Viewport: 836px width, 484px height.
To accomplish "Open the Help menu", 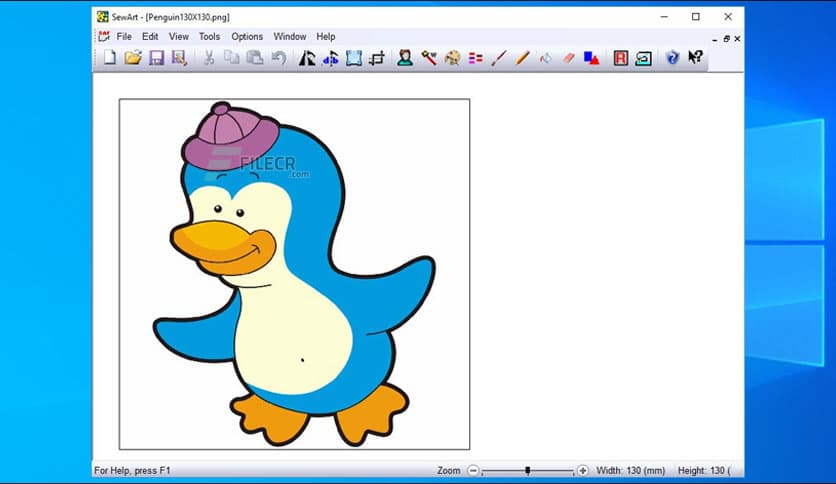I will (326, 36).
